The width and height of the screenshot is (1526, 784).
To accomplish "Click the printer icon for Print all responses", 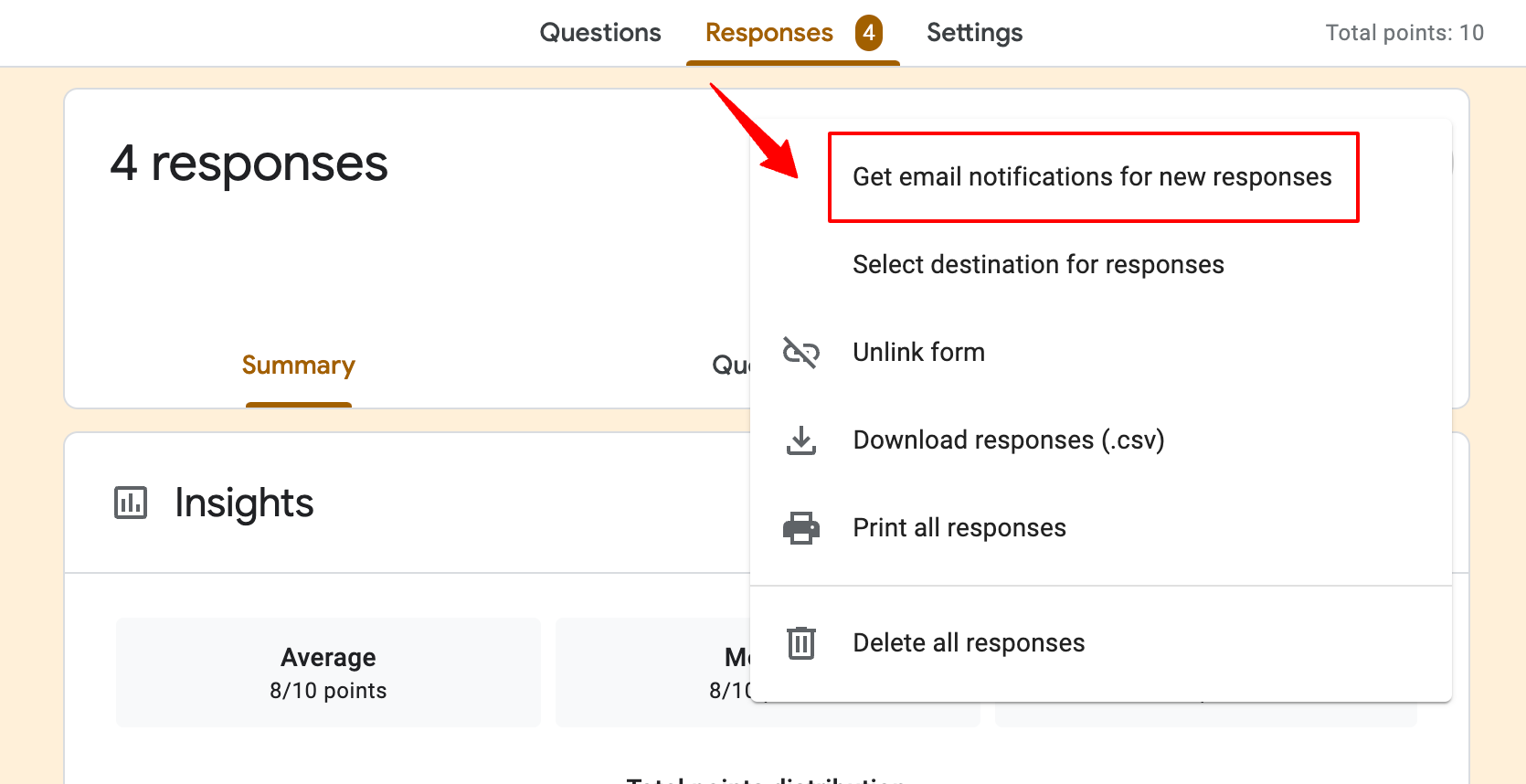I will pos(801,528).
